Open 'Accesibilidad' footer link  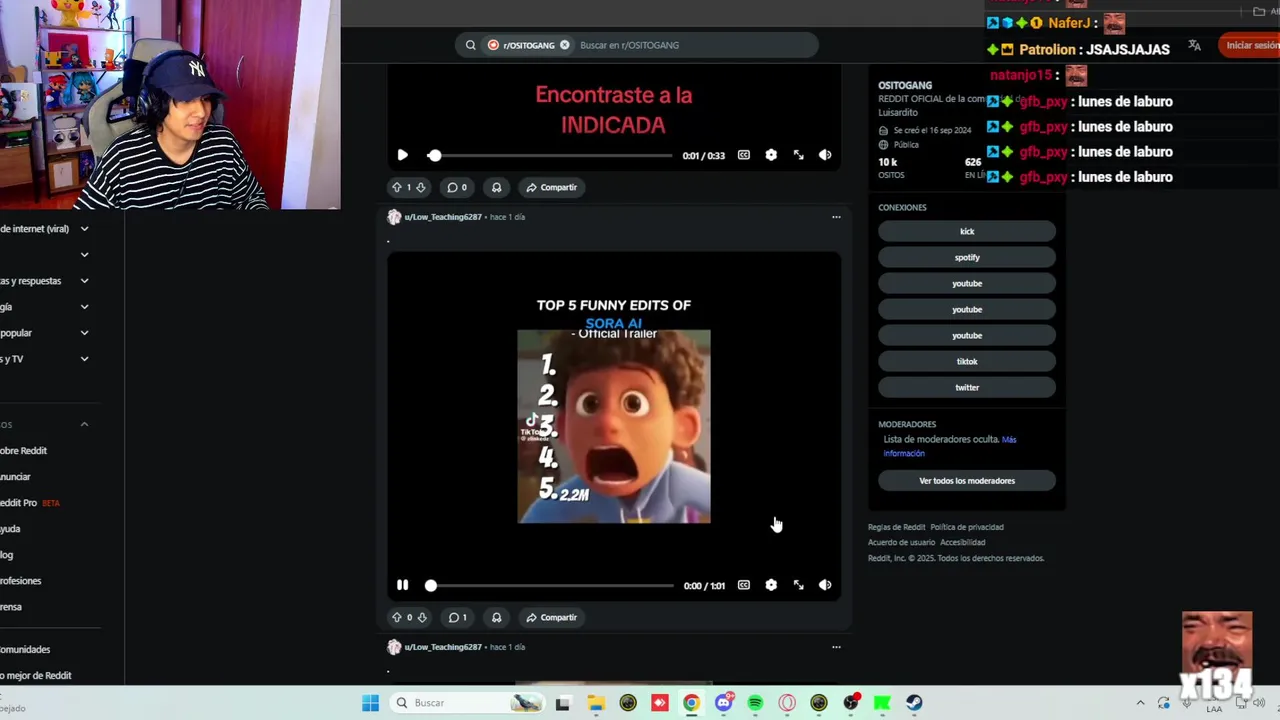pyautogui.click(x=962, y=542)
